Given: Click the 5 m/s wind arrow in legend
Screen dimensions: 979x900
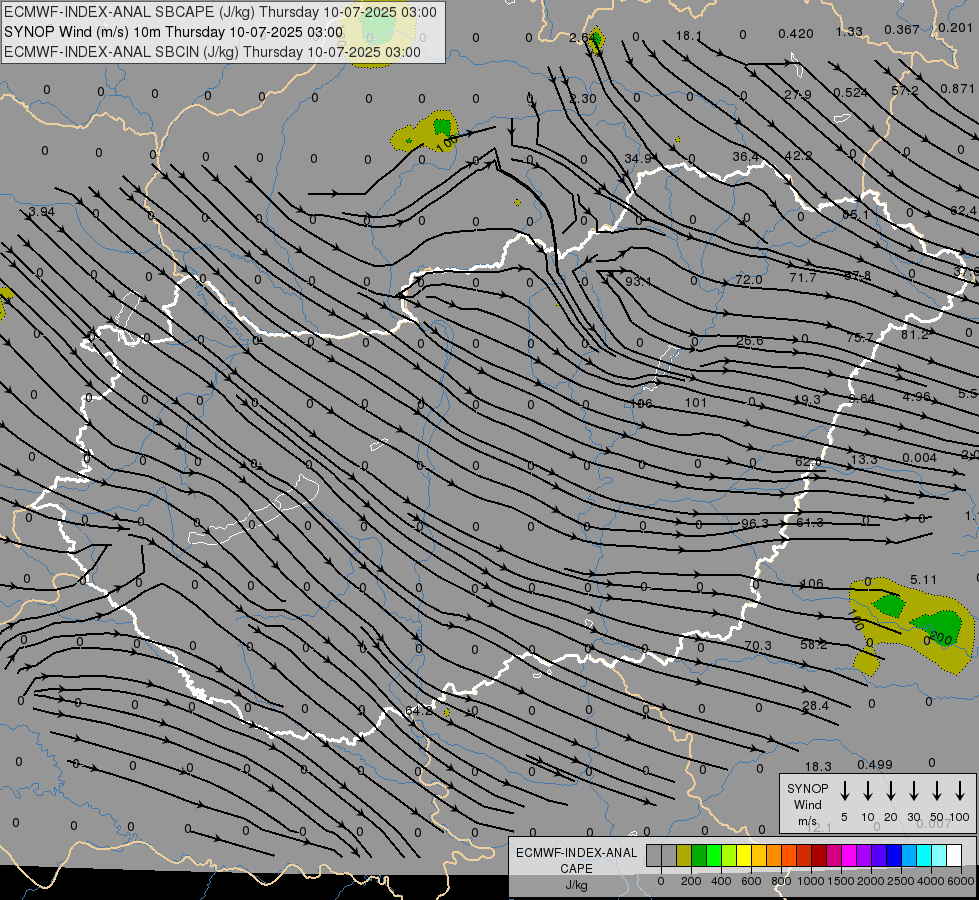Looking at the screenshot, I should pyautogui.click(x=844, y=791).
